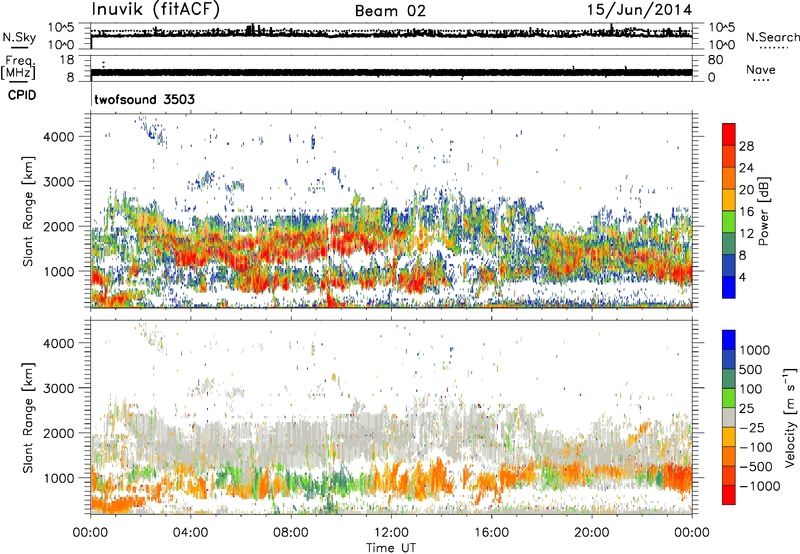Click inside the velocity range-time plot panel
This screenshot has width=800, height=554.
click(391, 417)
